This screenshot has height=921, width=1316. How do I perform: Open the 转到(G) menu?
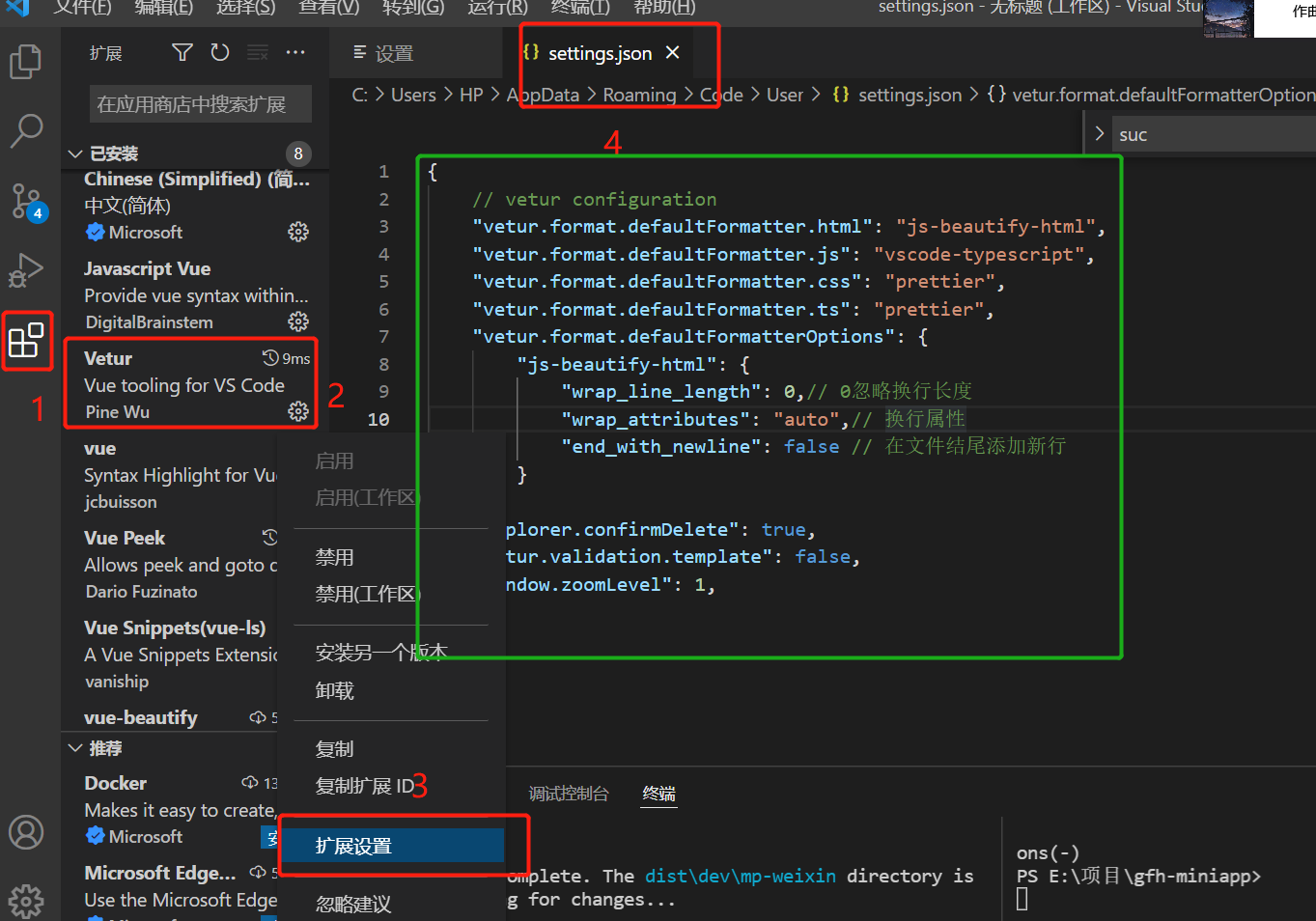coord(413,8)
